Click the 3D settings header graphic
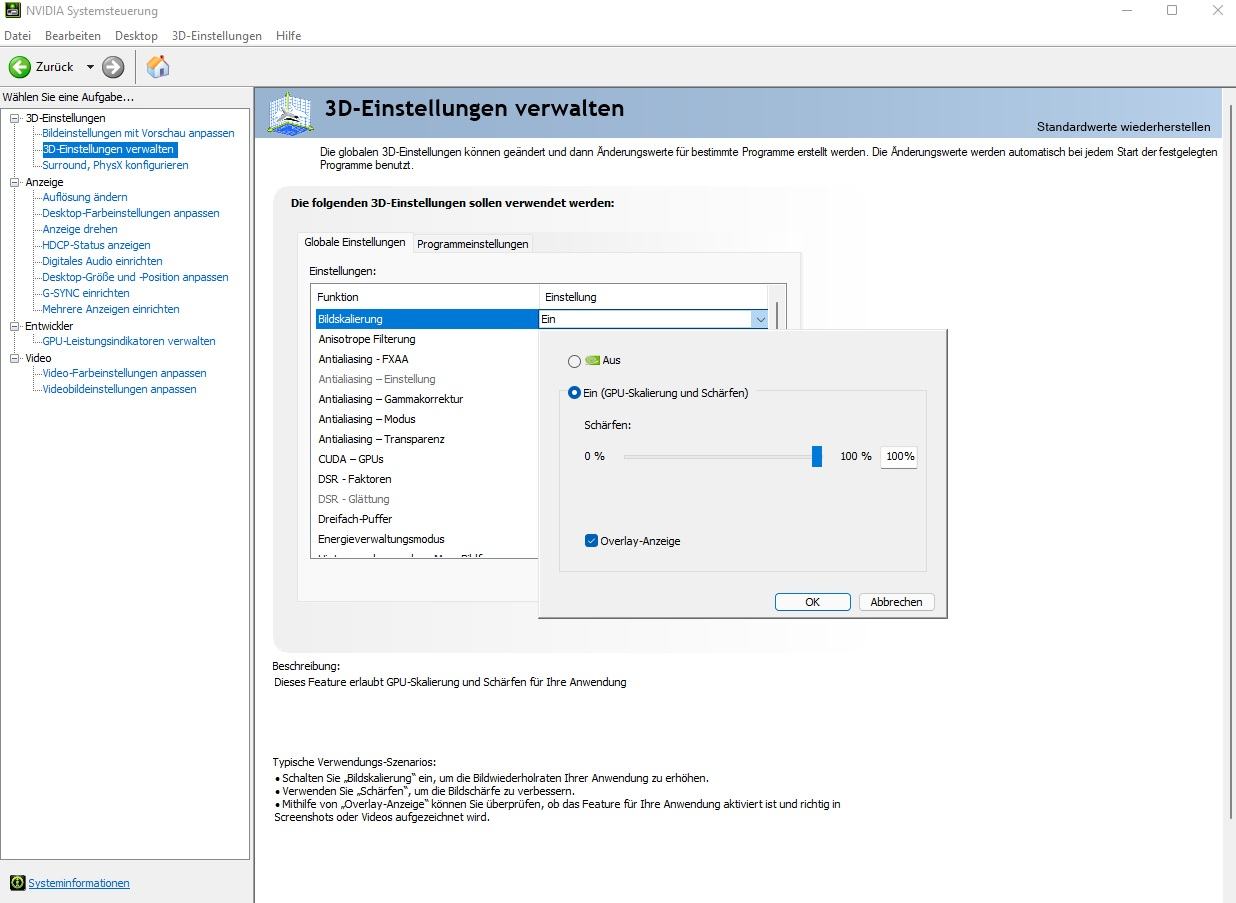The height and width of the screenshot is (903, 1236). (x=289, y=113)
